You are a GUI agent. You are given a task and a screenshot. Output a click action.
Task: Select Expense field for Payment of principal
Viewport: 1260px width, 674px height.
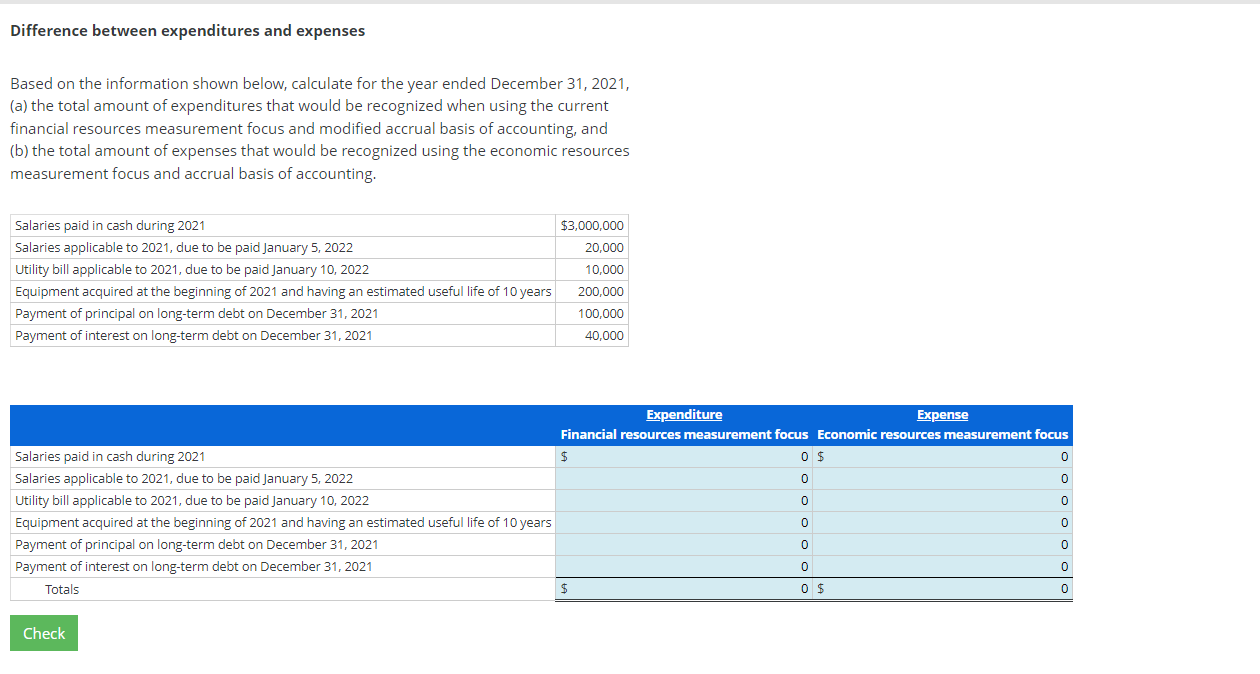(x=943, y=545)
